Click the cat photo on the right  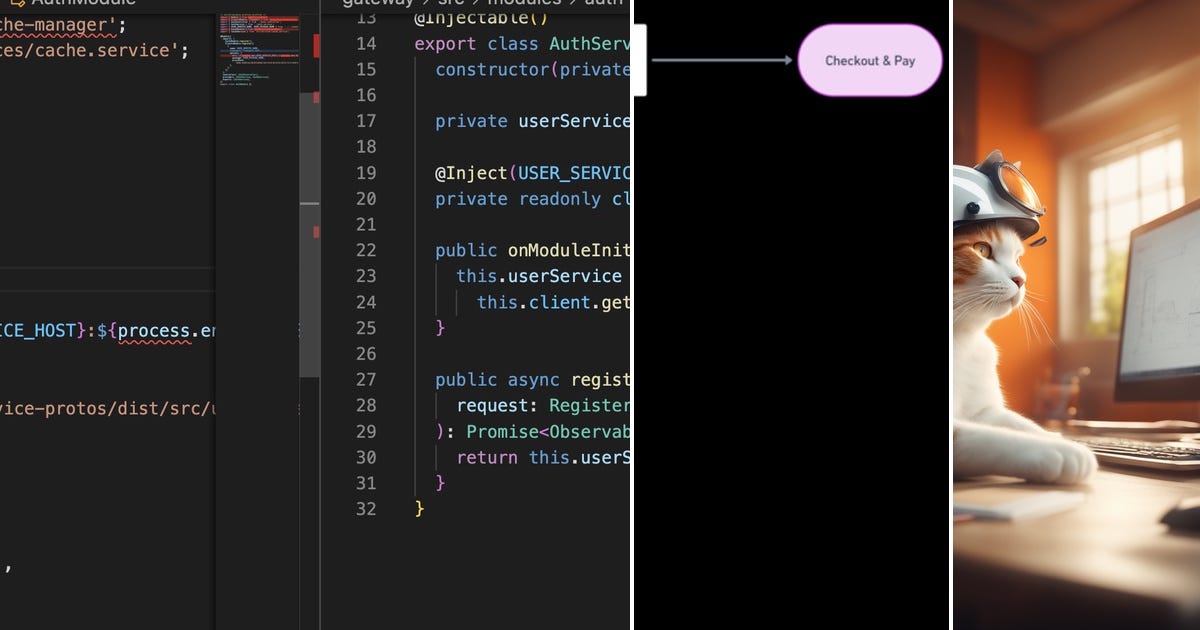tap(1075, 315)
